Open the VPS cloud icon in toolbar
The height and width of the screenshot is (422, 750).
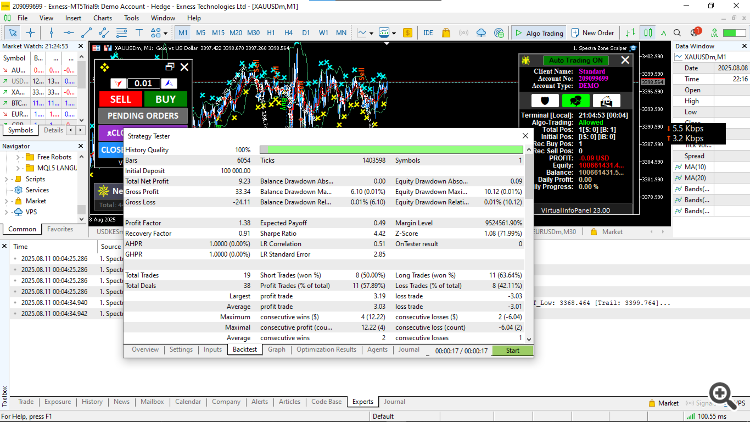pyautogui.click(x=481, y=33)
